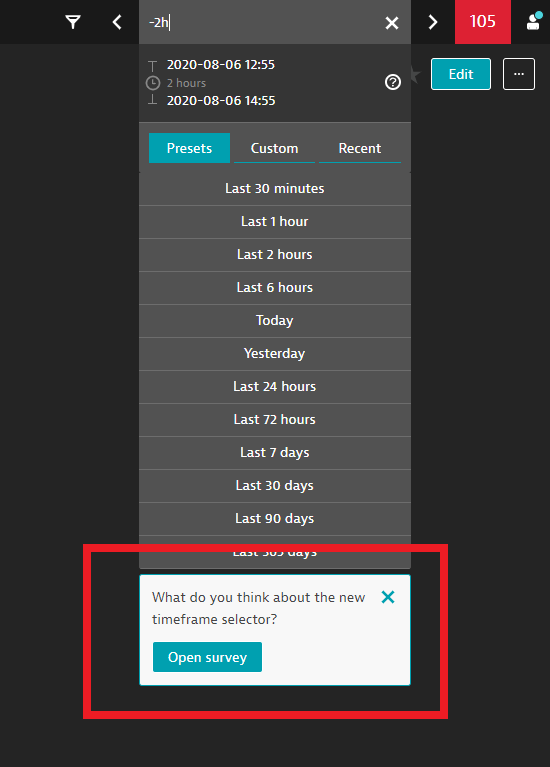
Task: Open the filter funnel icon
Action: pos(73,22)
